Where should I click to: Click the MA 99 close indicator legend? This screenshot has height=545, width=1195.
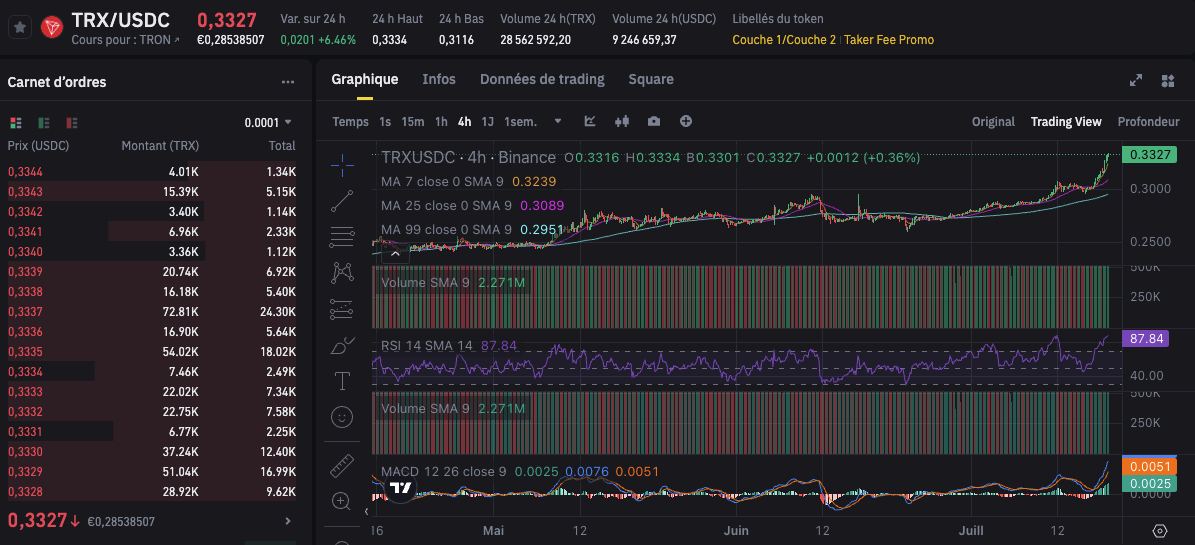pos(473,229)
